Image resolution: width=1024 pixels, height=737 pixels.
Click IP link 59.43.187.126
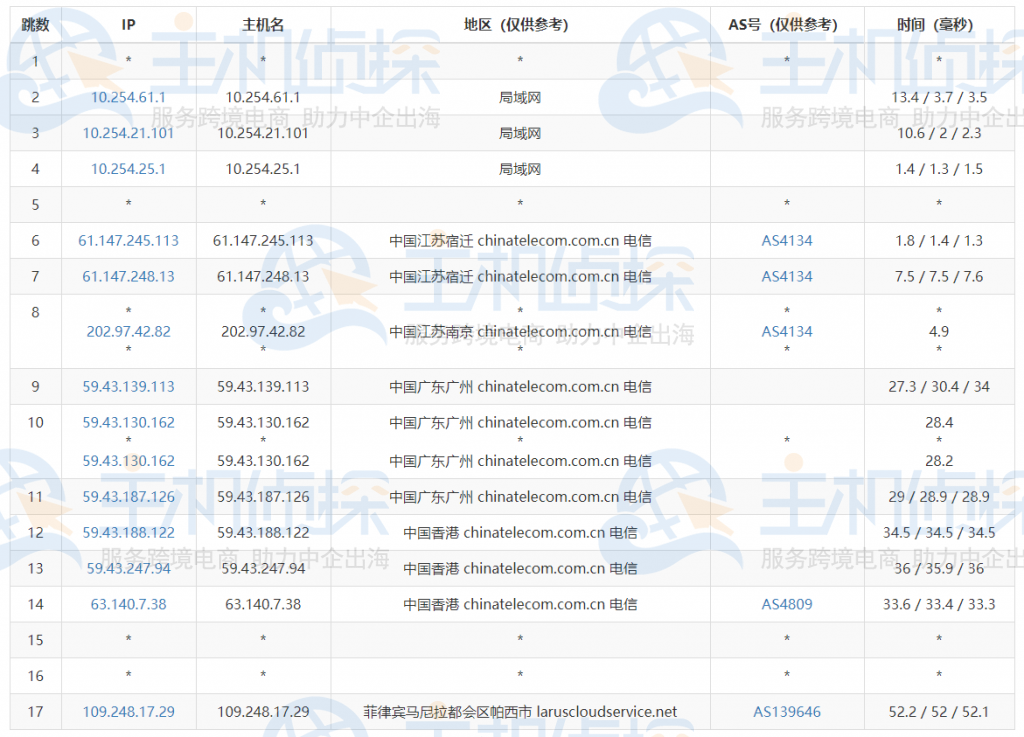coord(128,497)
